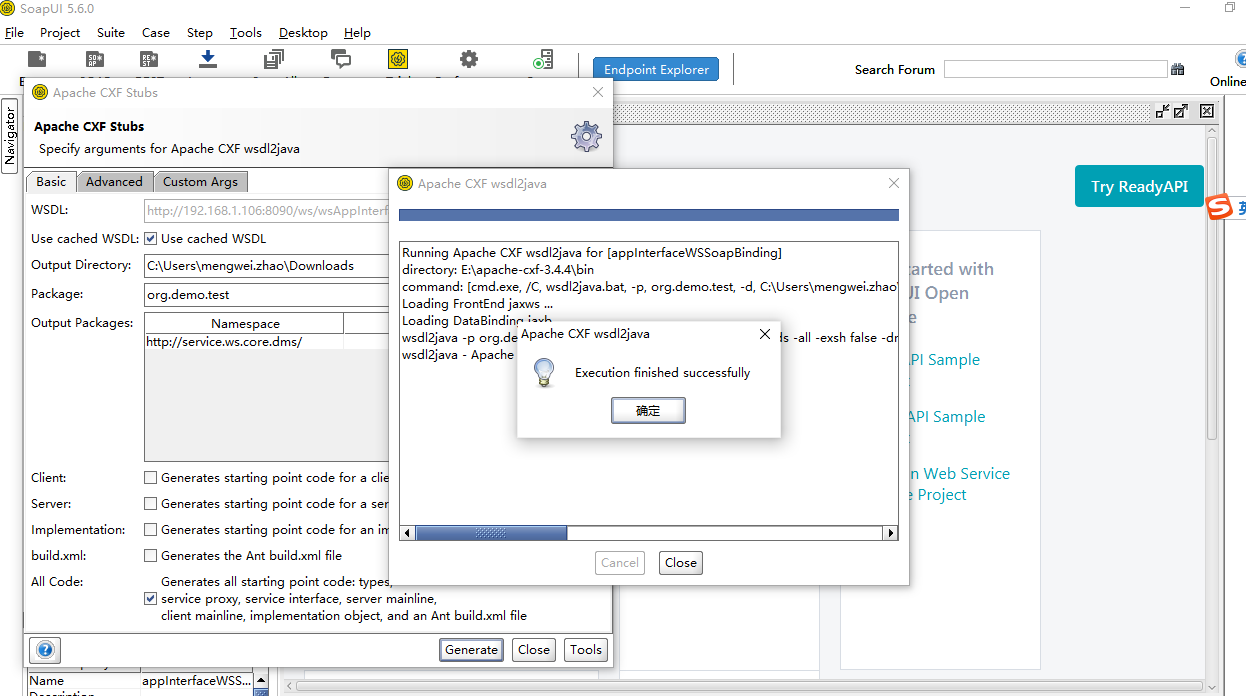Open the Tools menu in menu bar
Image resolution: width=1246 pixels, height=696 pixels.
coord(245,32)
